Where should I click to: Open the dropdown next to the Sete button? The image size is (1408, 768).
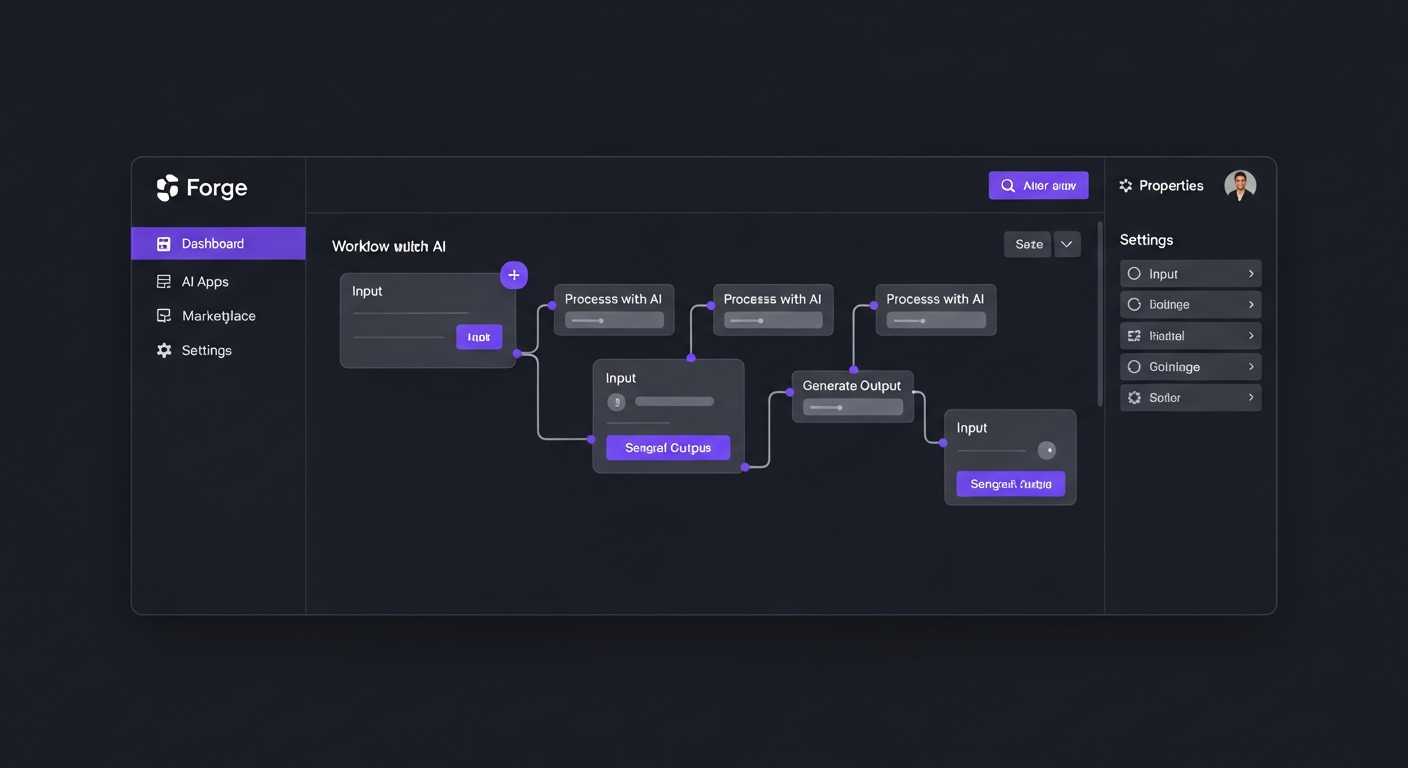(x=1066, y=243)
